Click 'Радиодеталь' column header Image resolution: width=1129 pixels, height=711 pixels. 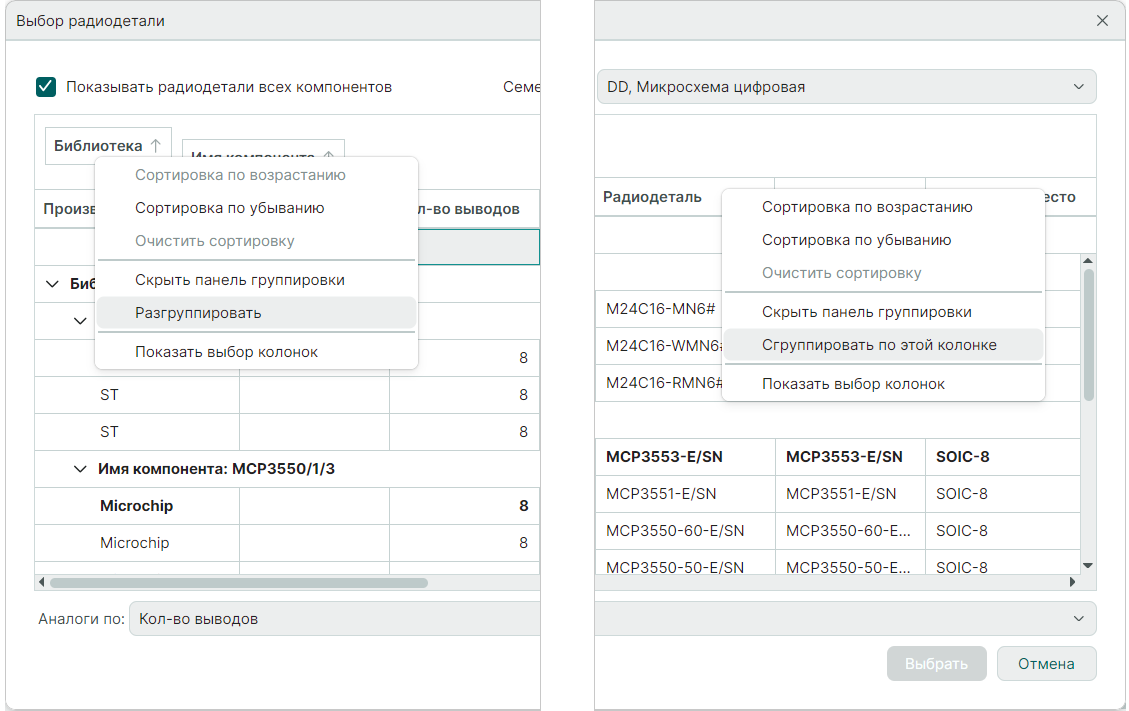click(652, 197)
